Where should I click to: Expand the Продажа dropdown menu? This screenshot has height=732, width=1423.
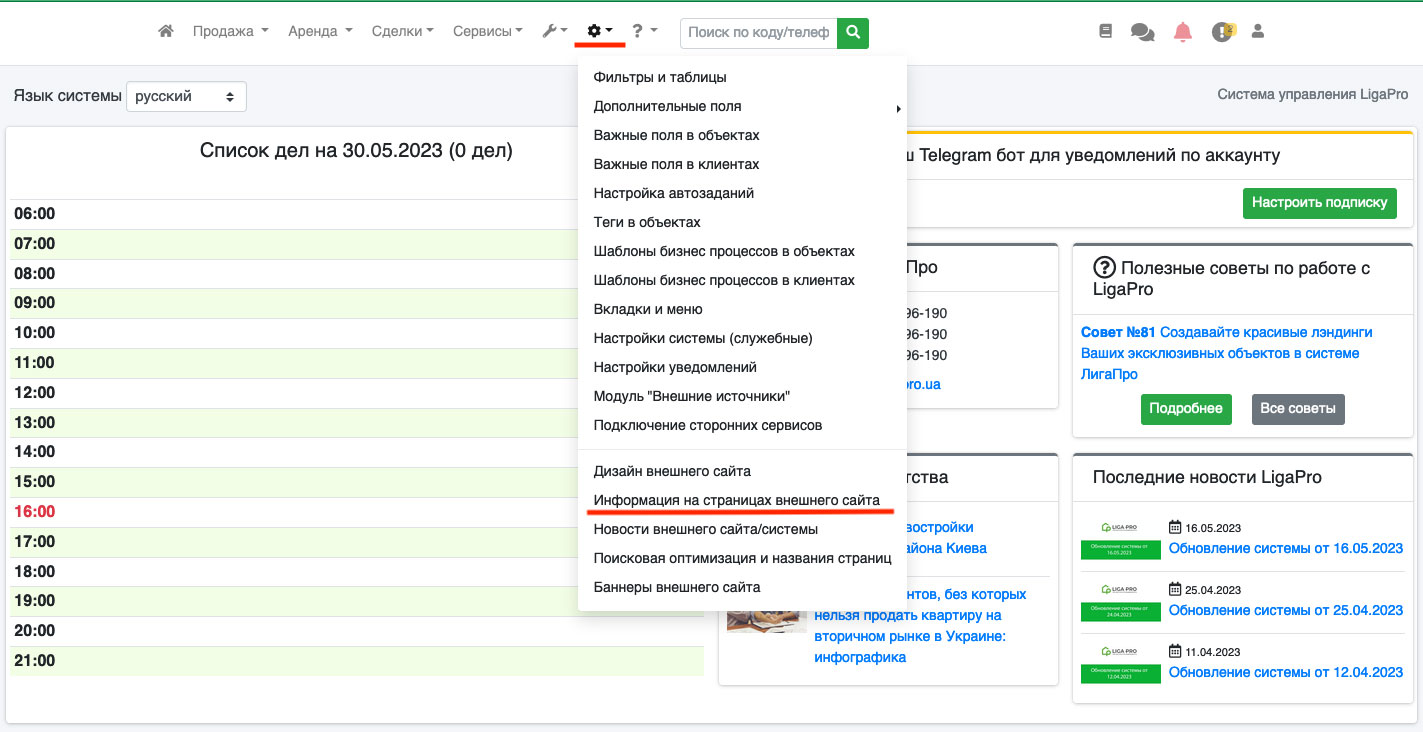231,31
